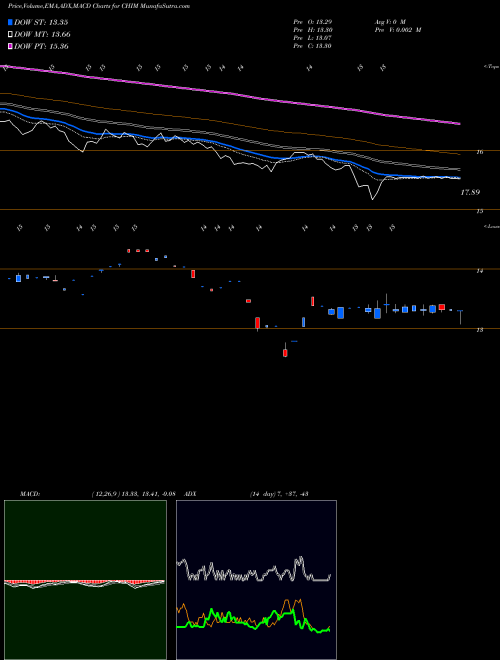This screenshot has height=660, width=500.
Task: Click the 15 axis label
Action: tap(480, 211)
